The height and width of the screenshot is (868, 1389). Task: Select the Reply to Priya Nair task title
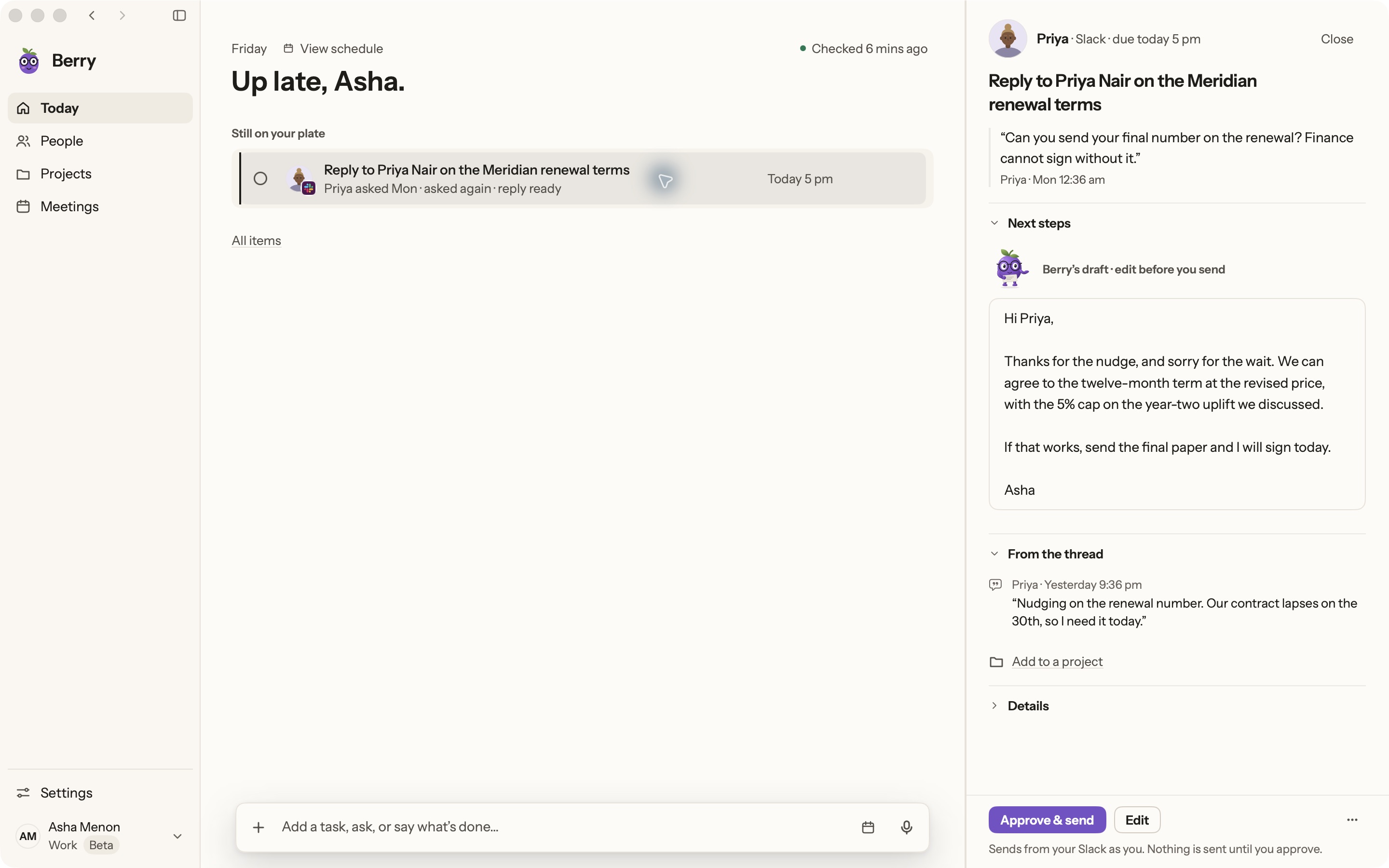477,170
